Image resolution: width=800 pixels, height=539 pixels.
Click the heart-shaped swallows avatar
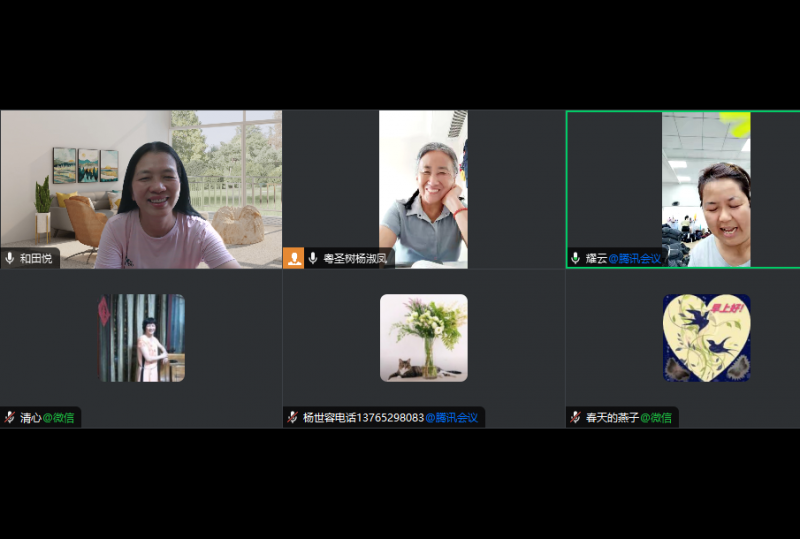pyautogui.click(x=706, y=338)
